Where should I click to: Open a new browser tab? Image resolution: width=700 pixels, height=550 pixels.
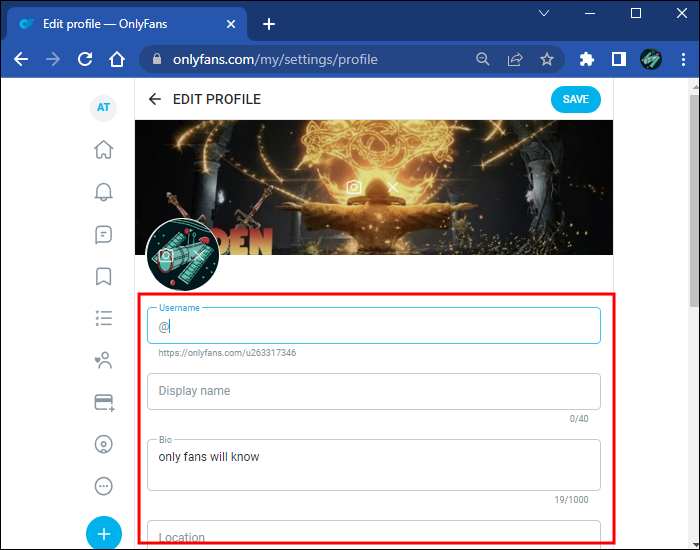pos(269,24)
